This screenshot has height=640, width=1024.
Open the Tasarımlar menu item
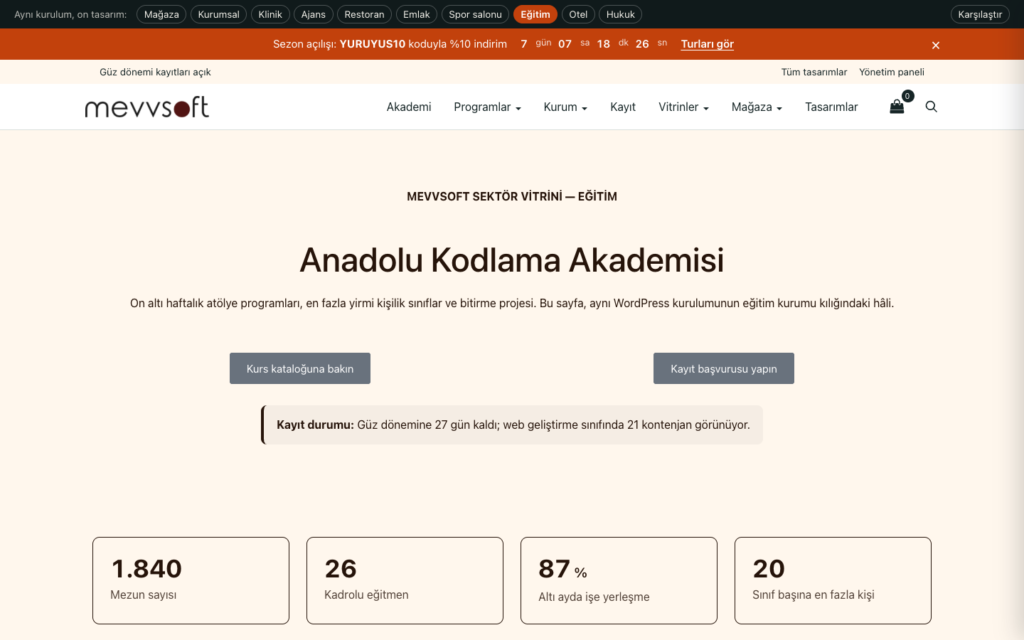point(831,106)
